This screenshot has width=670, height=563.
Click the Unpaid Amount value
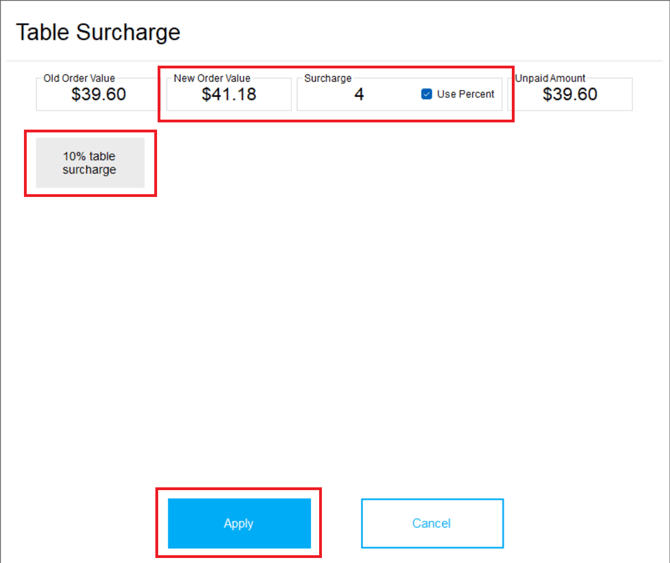570,94
